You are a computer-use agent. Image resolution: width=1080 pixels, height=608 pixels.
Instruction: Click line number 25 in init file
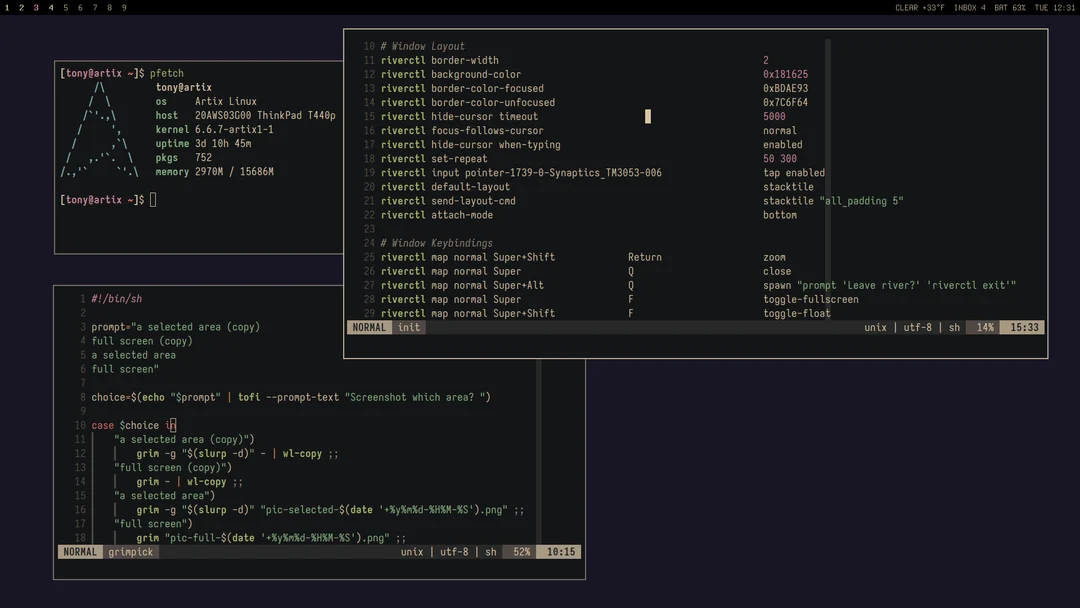369,258
